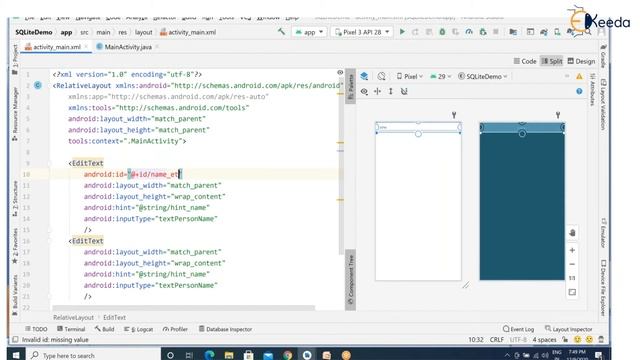
Task: Open the Project tool window
Action: tap(15, 60)
